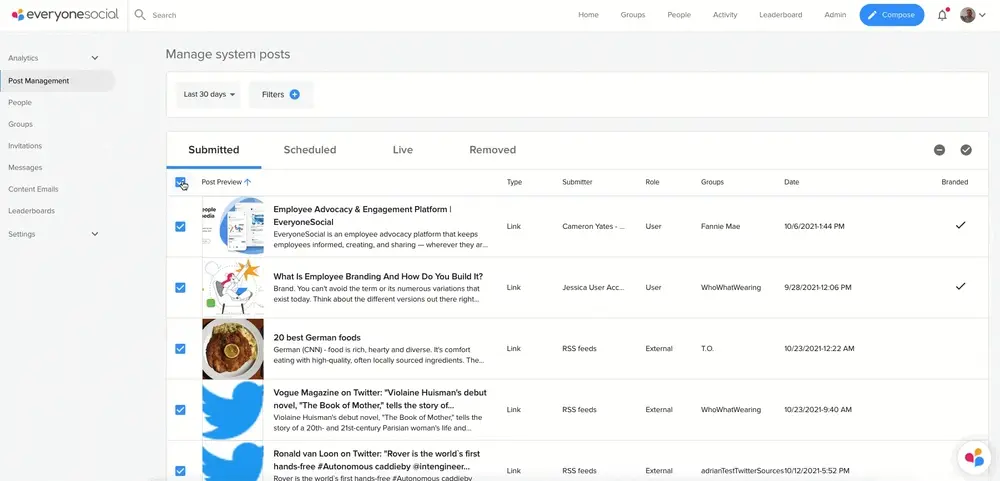Open People in top navigation
The image size is (1000, 481).
pos(679,15)
